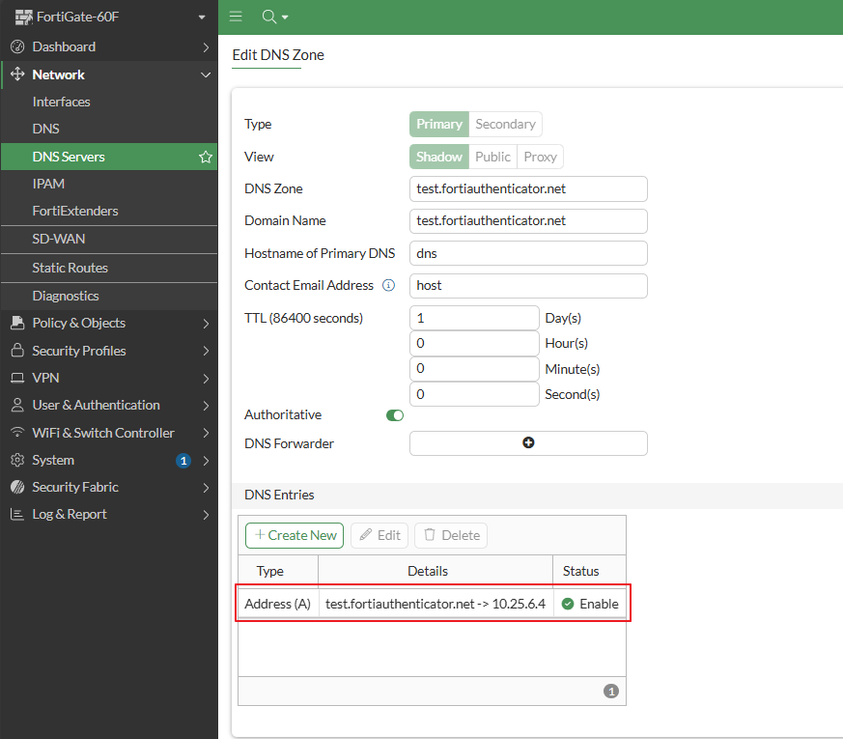Go to Static Routes in sidebar
Image resolution: width=843 pixels, height=739 pixels.
(70, 268)
